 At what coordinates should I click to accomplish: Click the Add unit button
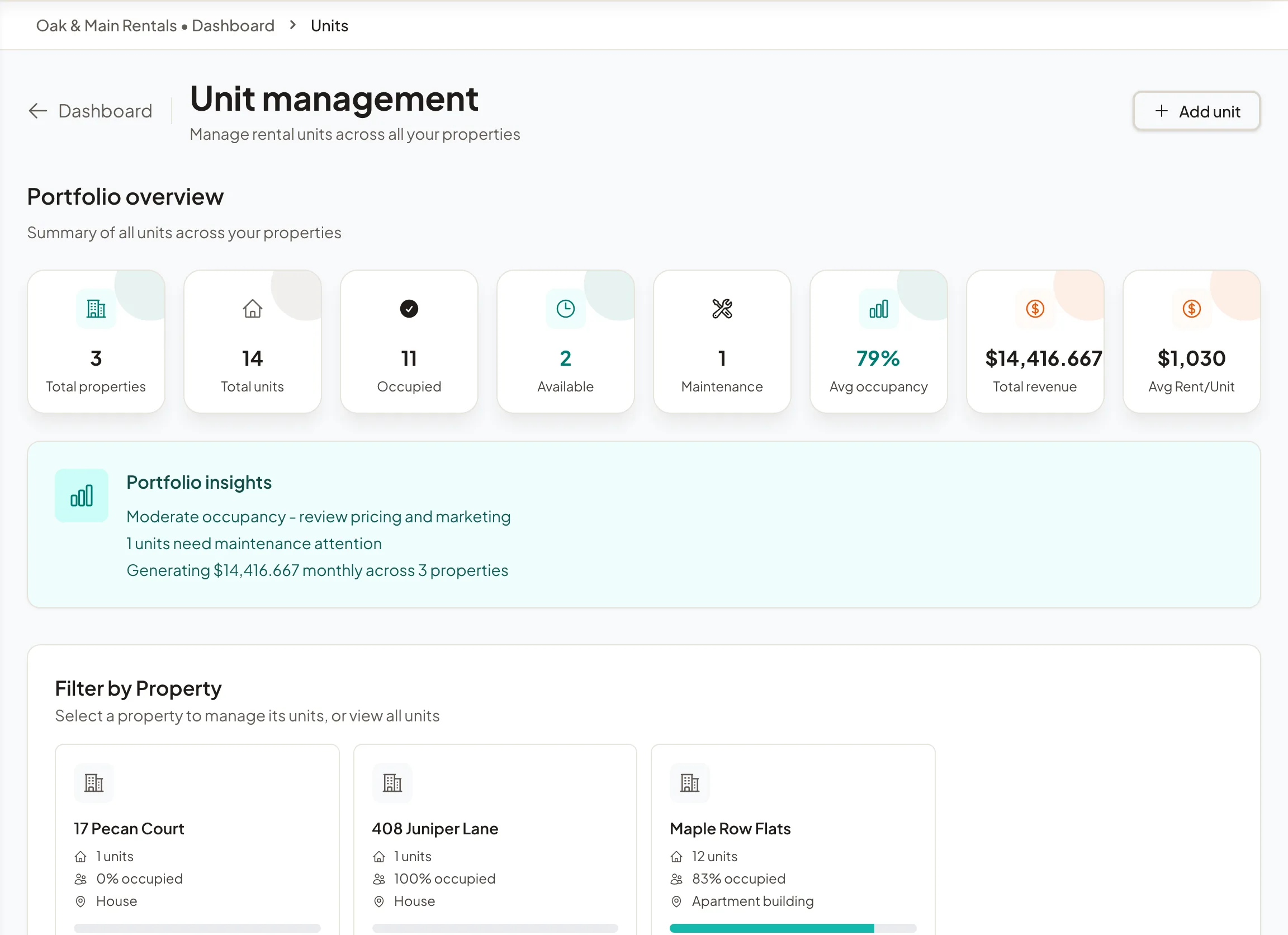pos(1196,111)
